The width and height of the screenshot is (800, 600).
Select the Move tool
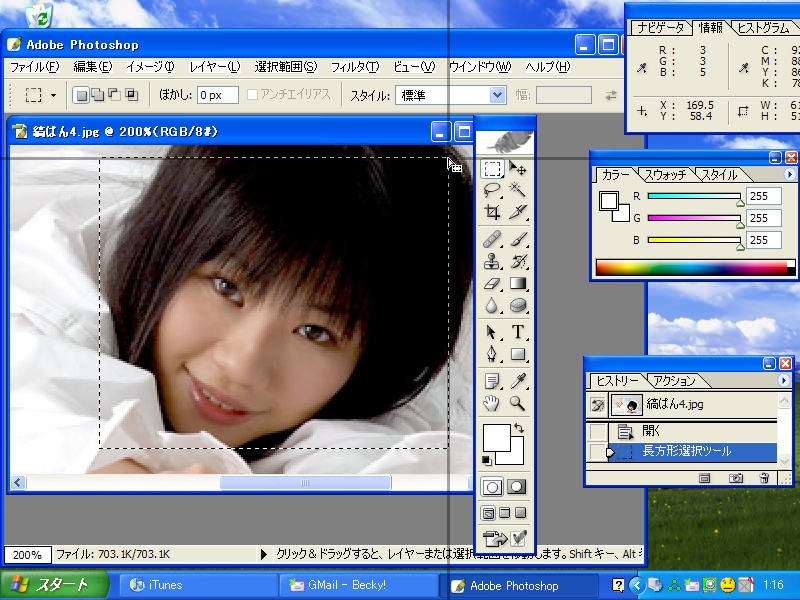(518, 168)
